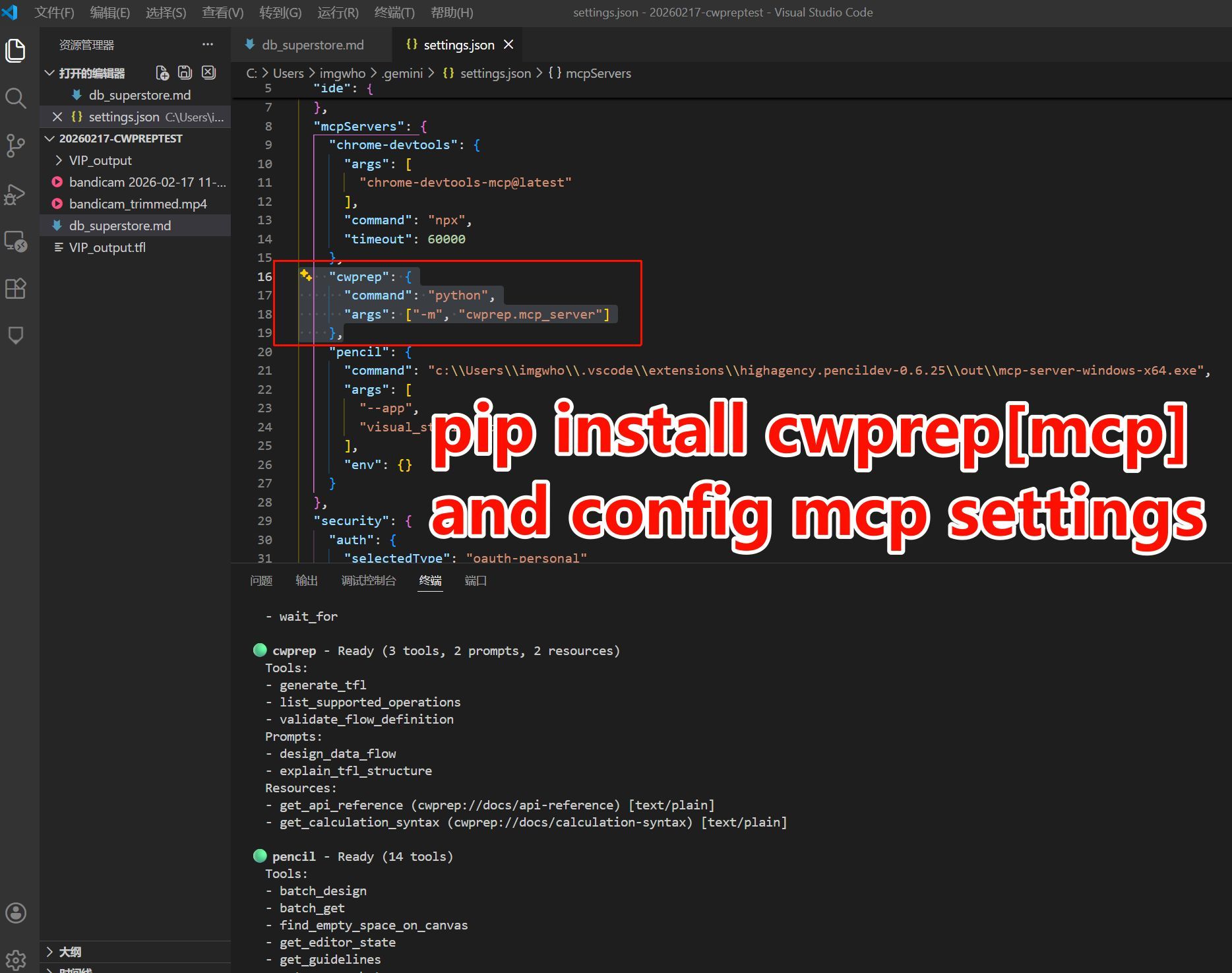Switch to the 问题 problems panel tab

(261, 581)
